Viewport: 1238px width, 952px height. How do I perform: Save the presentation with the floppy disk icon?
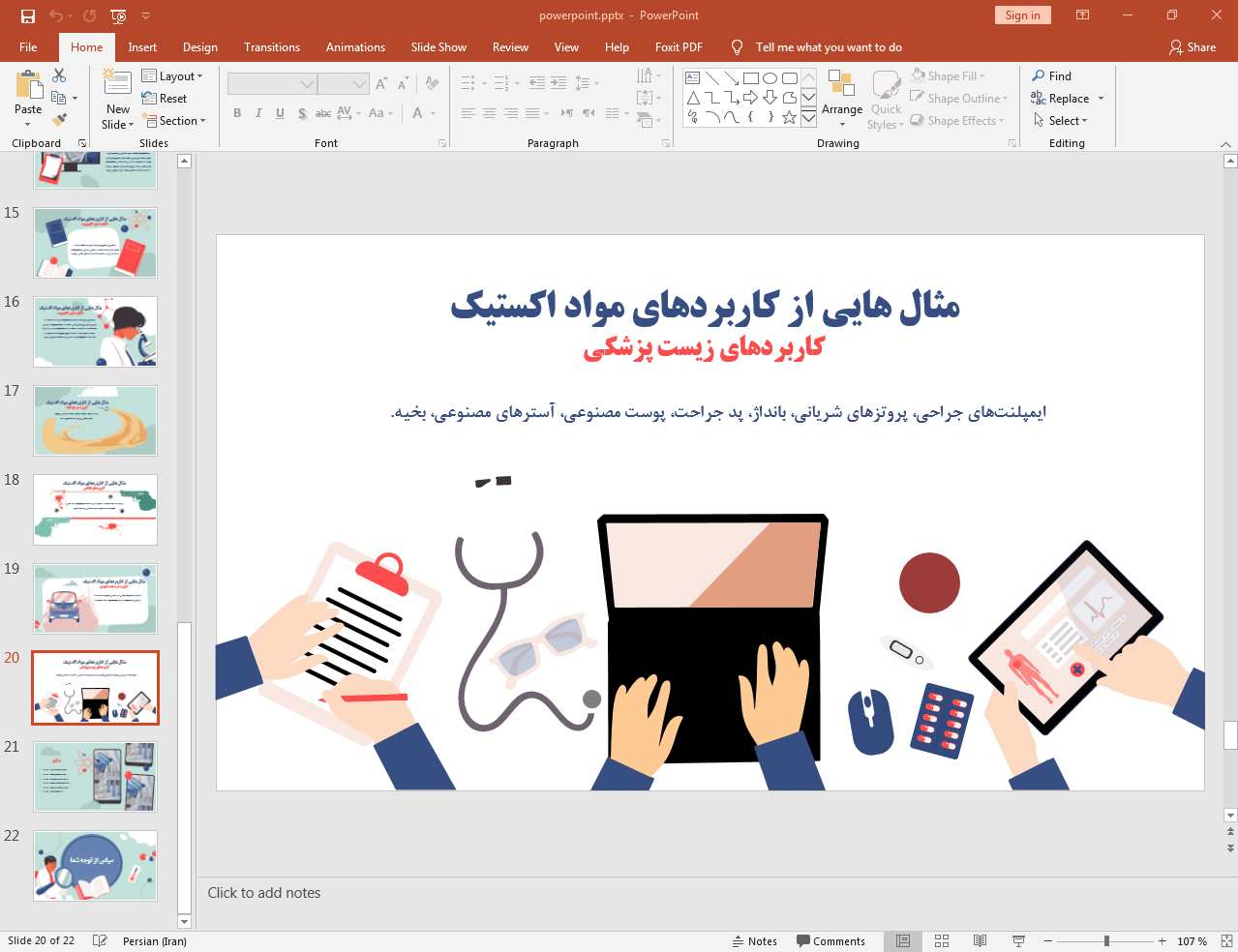coord(27,15)
